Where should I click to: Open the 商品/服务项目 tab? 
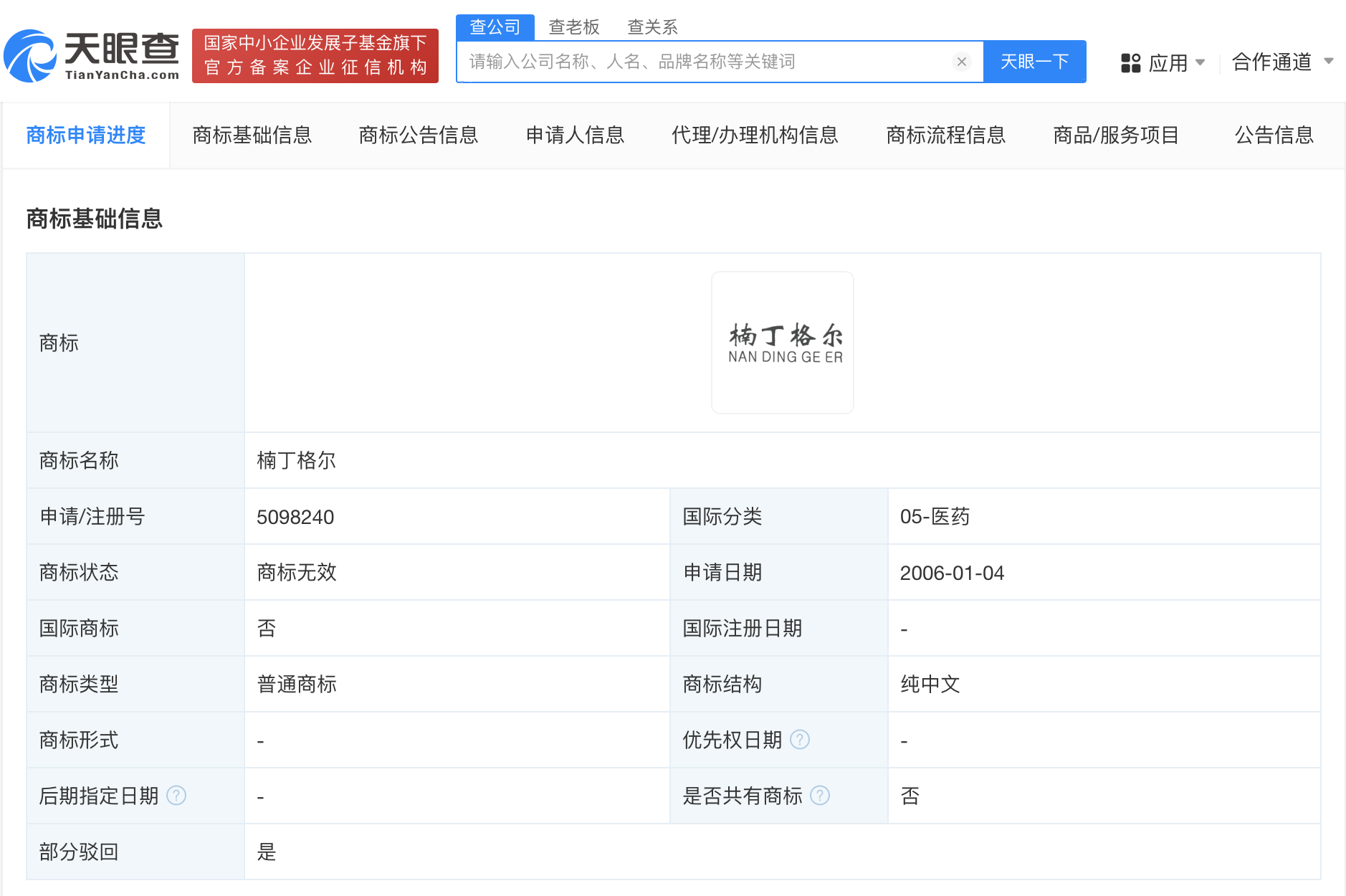point(1116,135)
